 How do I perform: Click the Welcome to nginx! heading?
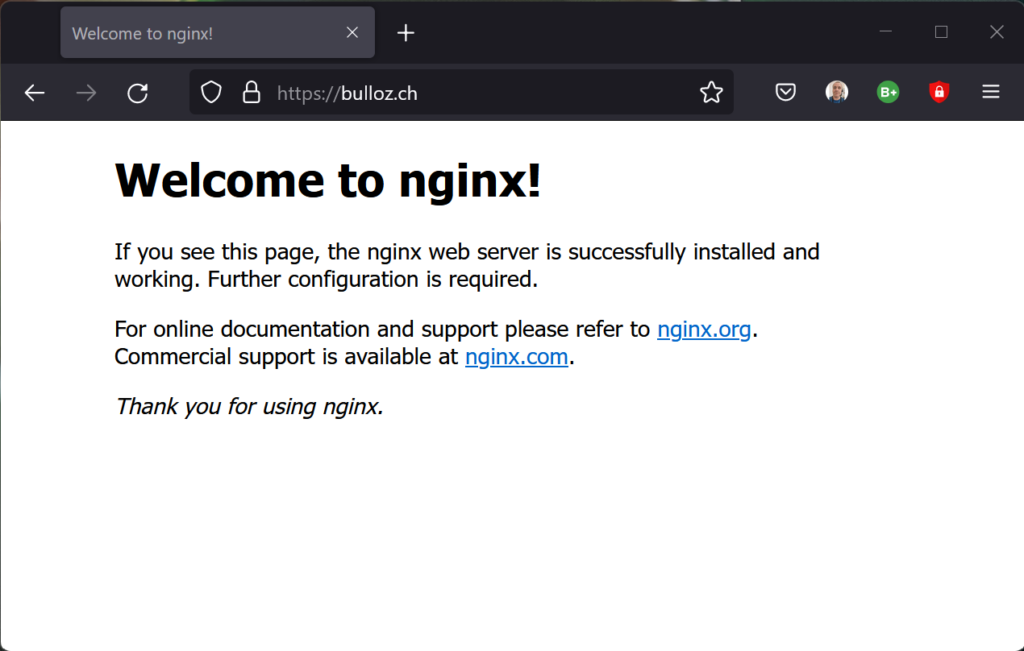328,180
